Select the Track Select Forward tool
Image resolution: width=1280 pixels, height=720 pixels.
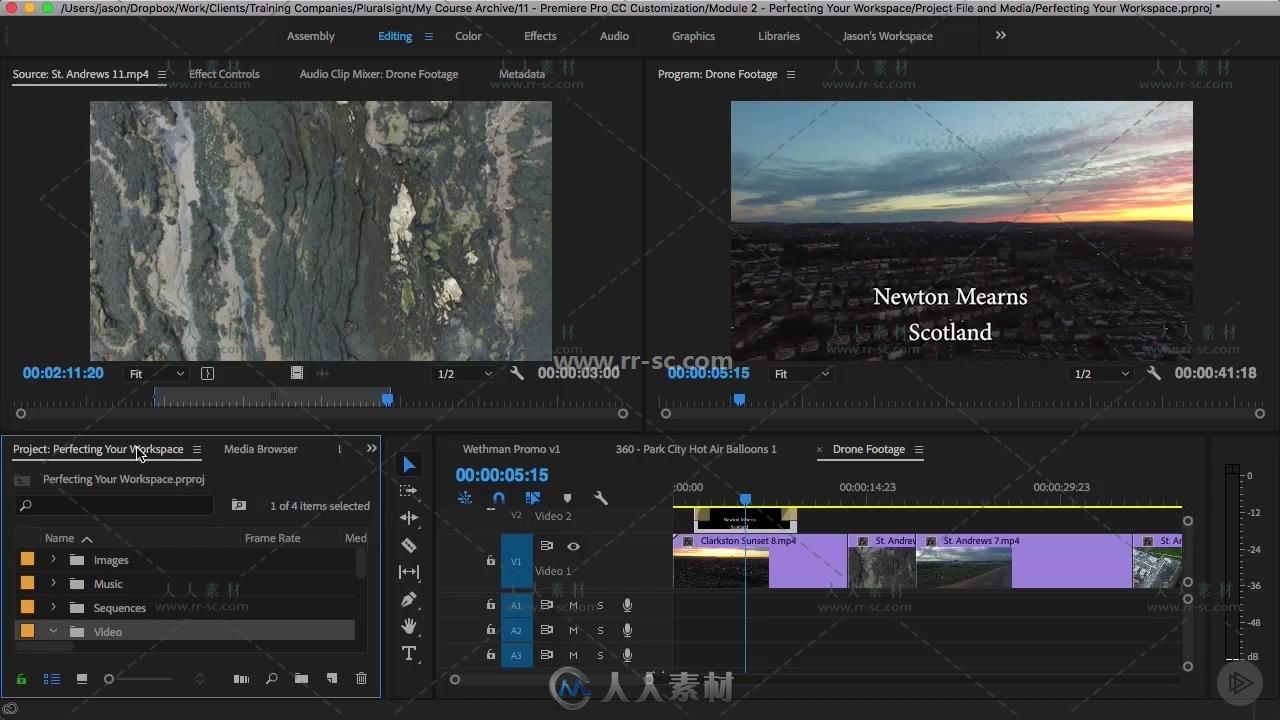[409, 491]
